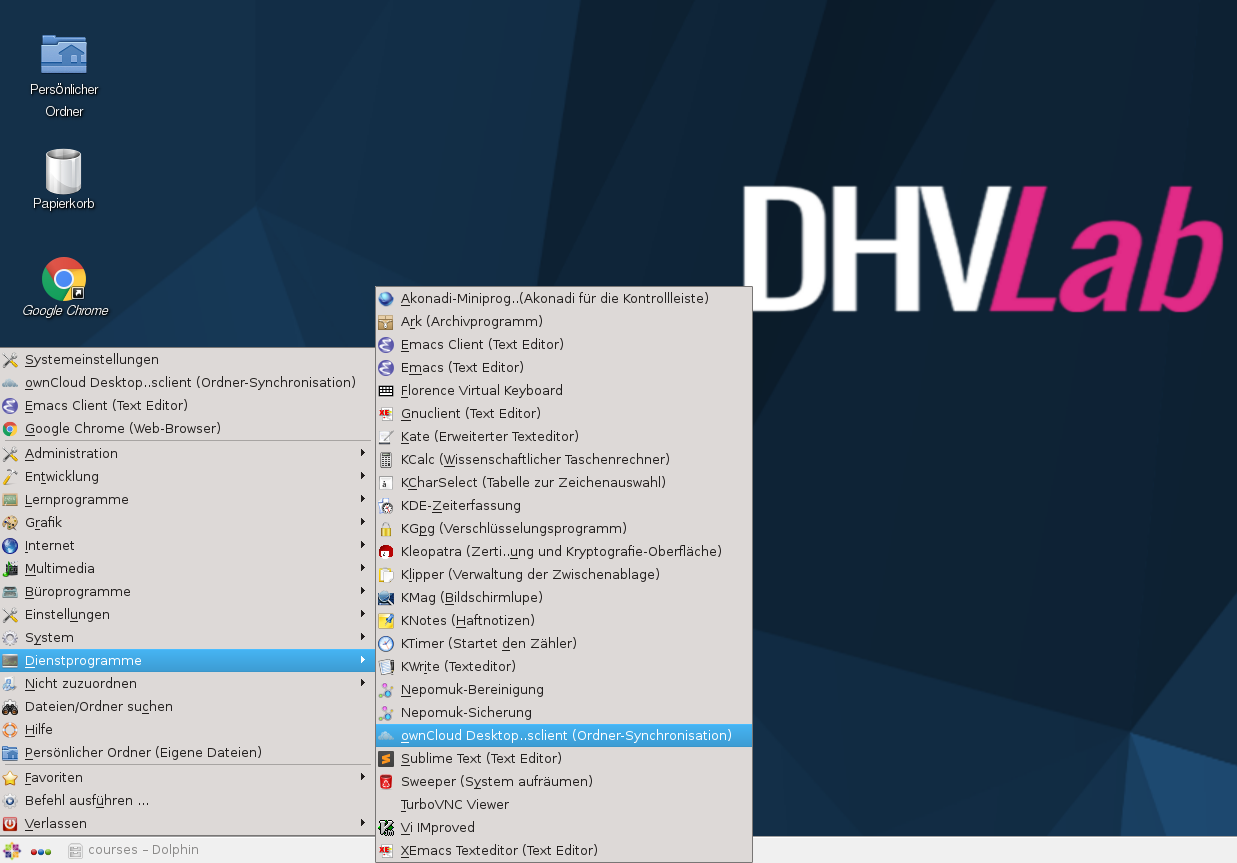This screenshot has height=863, width=1237.
Task: Switch to courses – Dolphin taskbar window
Action: [134, 850]
